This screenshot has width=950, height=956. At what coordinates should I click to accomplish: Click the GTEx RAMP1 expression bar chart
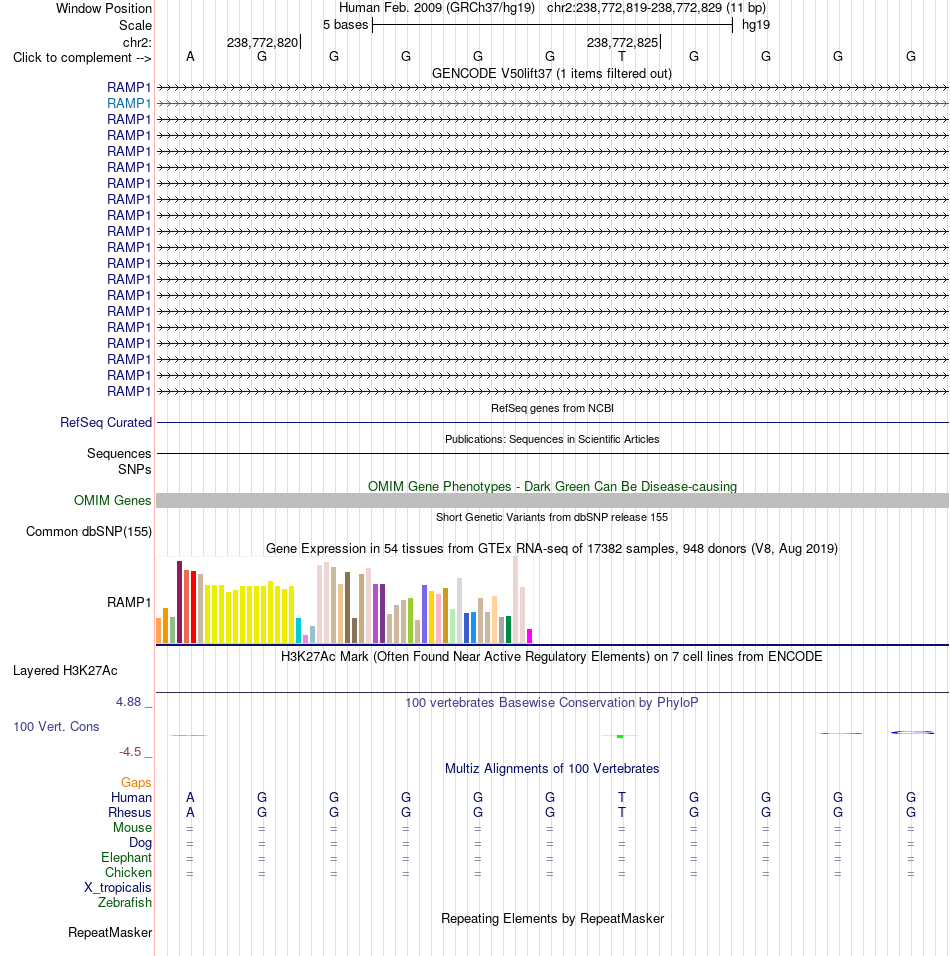click(345, 601)
